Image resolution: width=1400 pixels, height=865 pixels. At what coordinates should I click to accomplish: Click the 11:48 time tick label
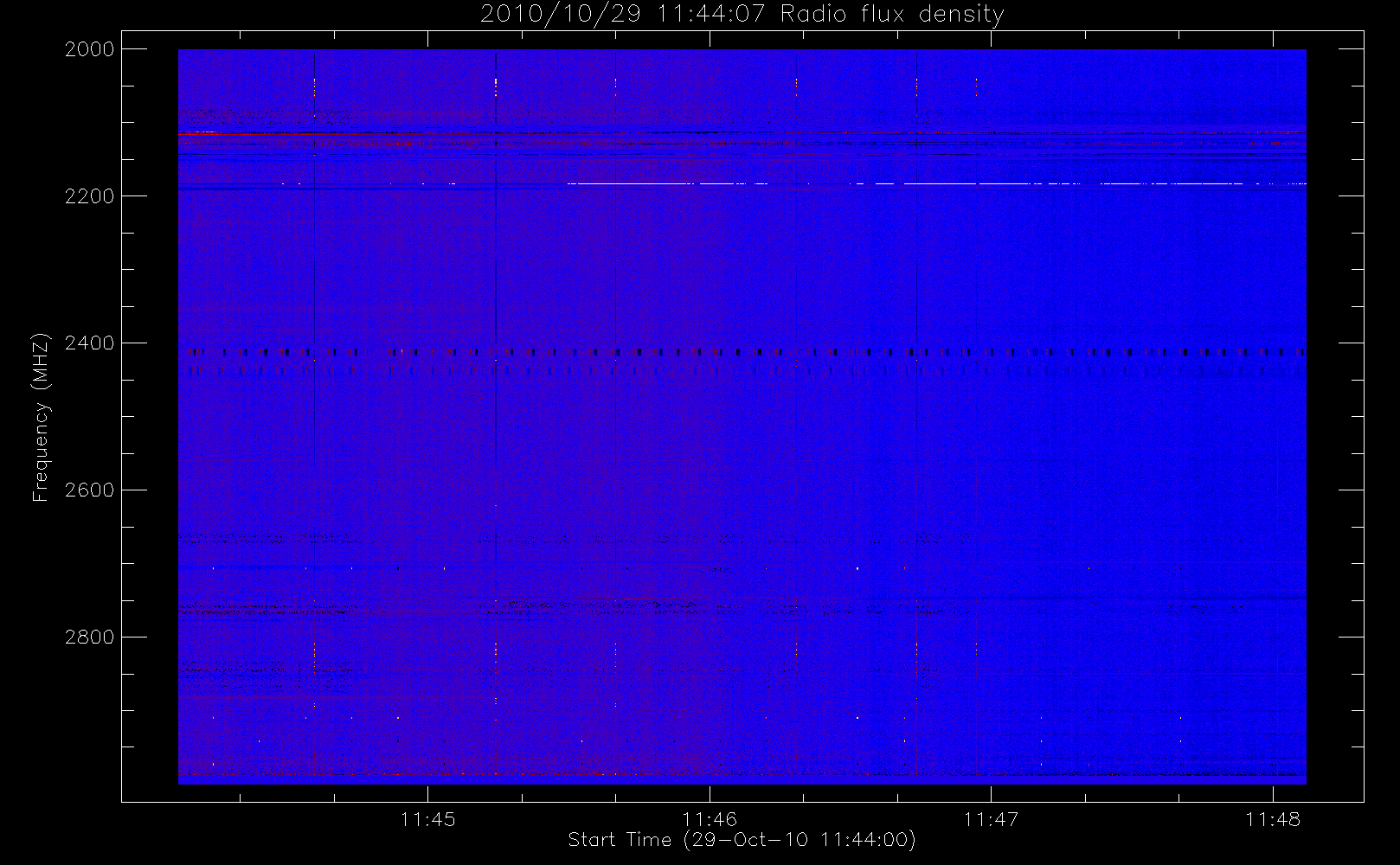[x=1273, y=819]
